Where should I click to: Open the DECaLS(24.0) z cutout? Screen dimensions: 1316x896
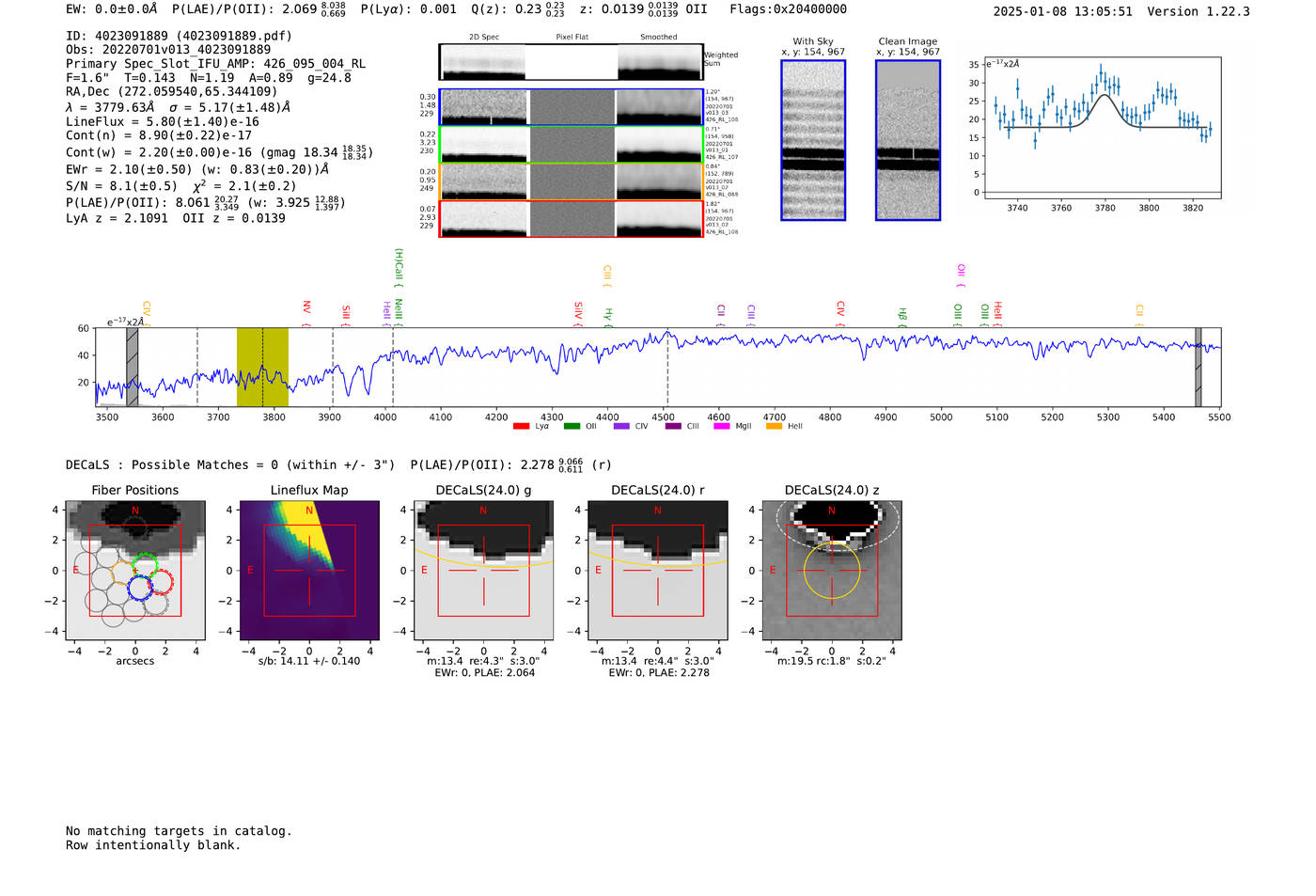831,570
